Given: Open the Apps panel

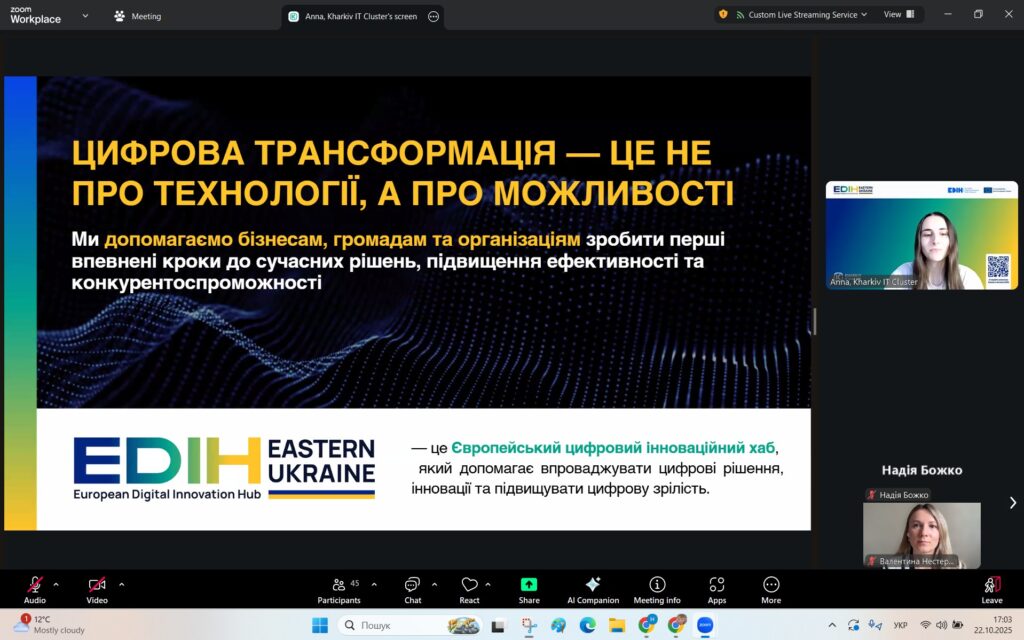Looking at the screenshot, I should point(716,589).
